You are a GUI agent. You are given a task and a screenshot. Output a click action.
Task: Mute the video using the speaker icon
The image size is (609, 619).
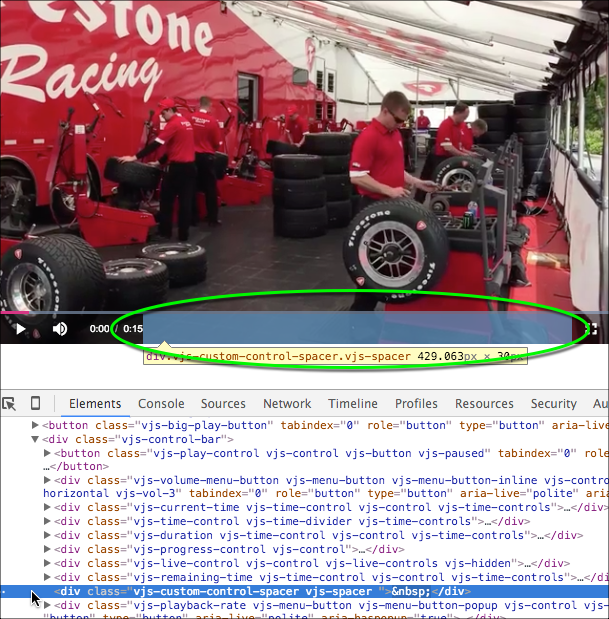(x=60, y=329)
